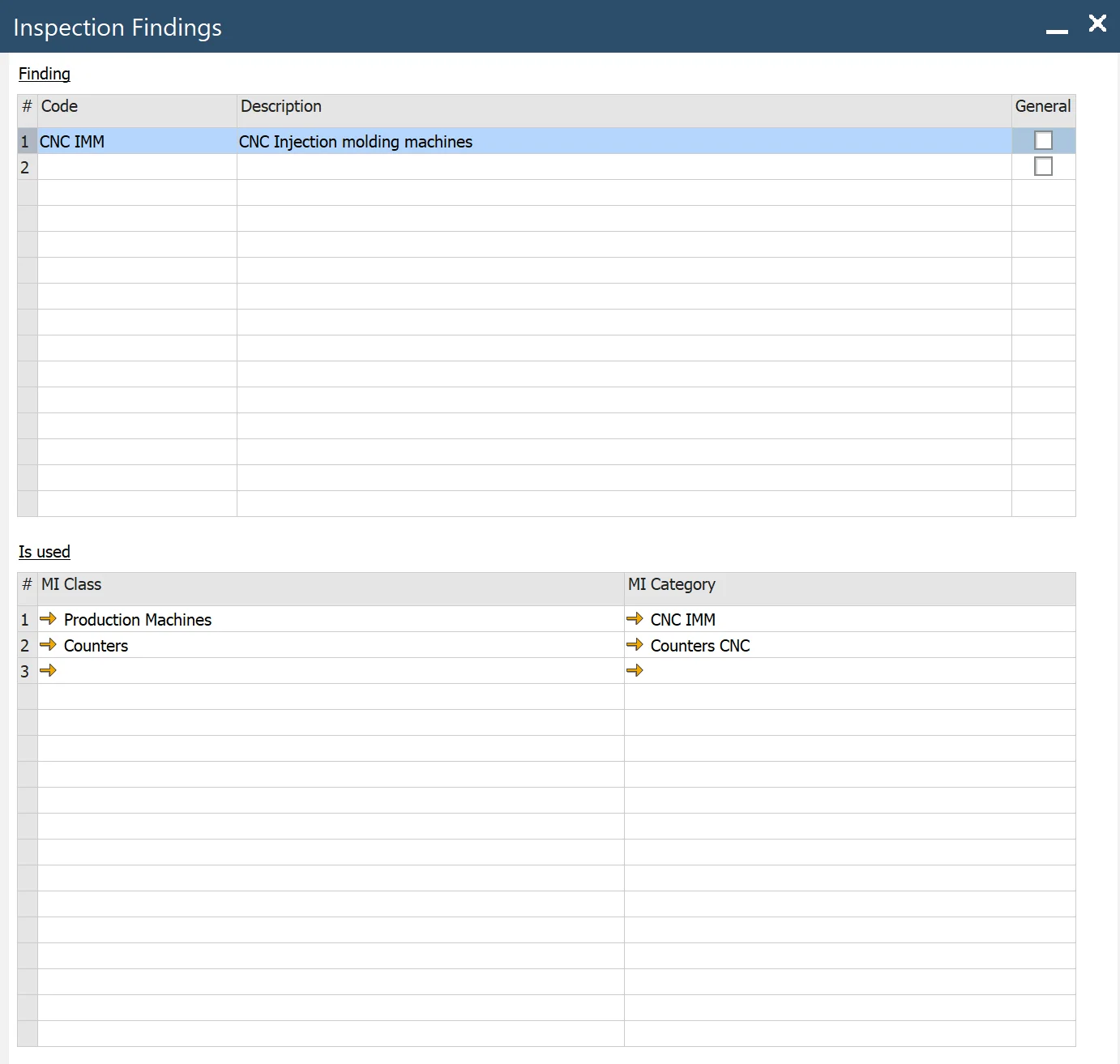Click link arrow beside Counters class
Image resolution: width=1120 pixels, height=1064 pixels.
click(x=48, y=645)
